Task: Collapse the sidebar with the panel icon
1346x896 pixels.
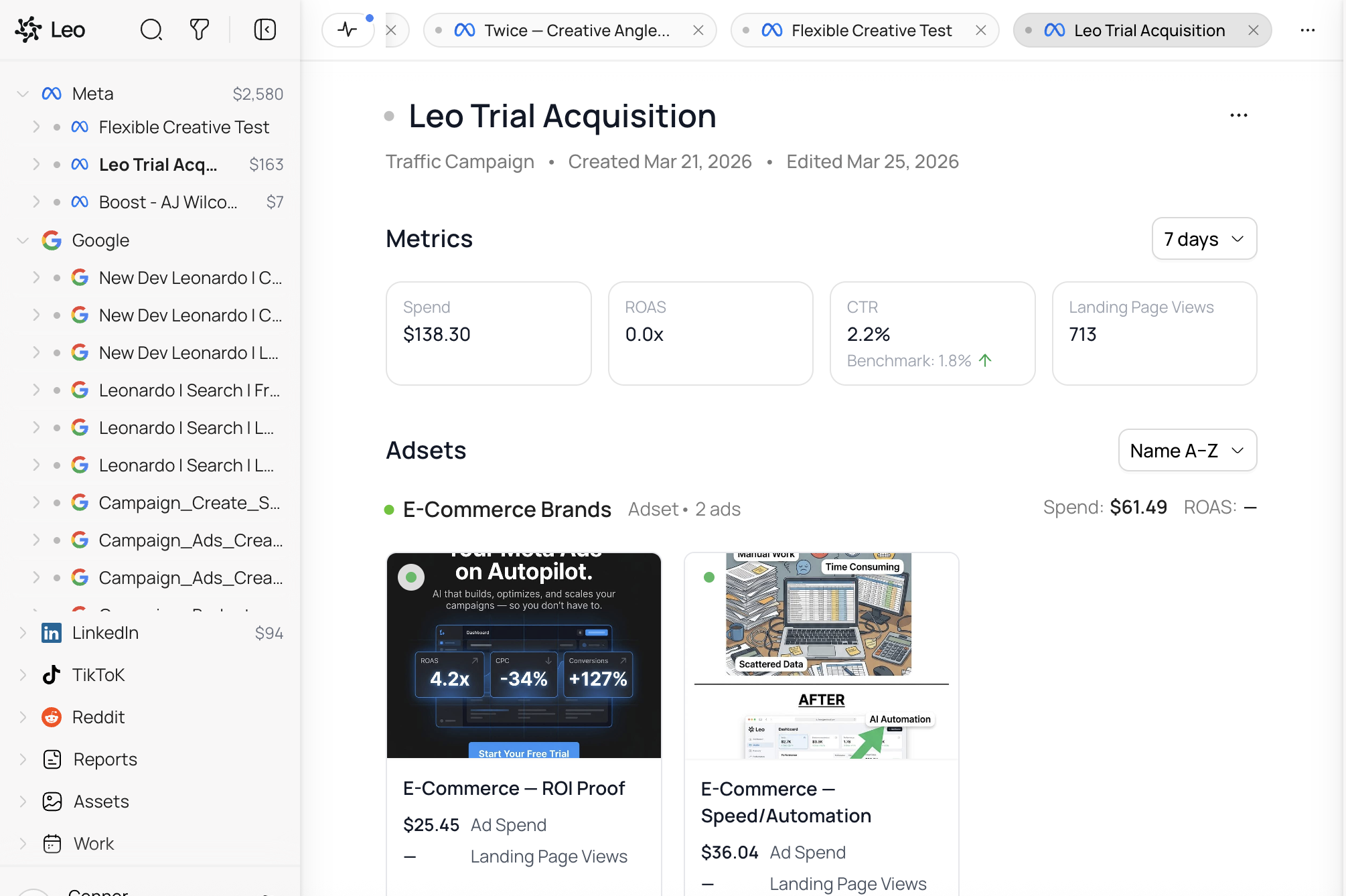Action: coord(265,29)
